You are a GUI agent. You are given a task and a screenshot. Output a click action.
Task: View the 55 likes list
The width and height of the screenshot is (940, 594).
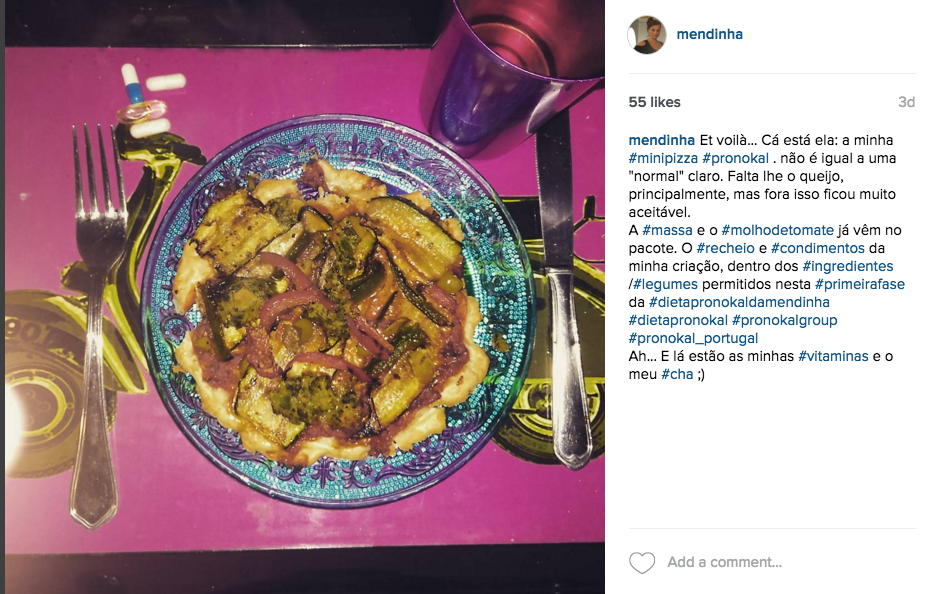(654, 102)
